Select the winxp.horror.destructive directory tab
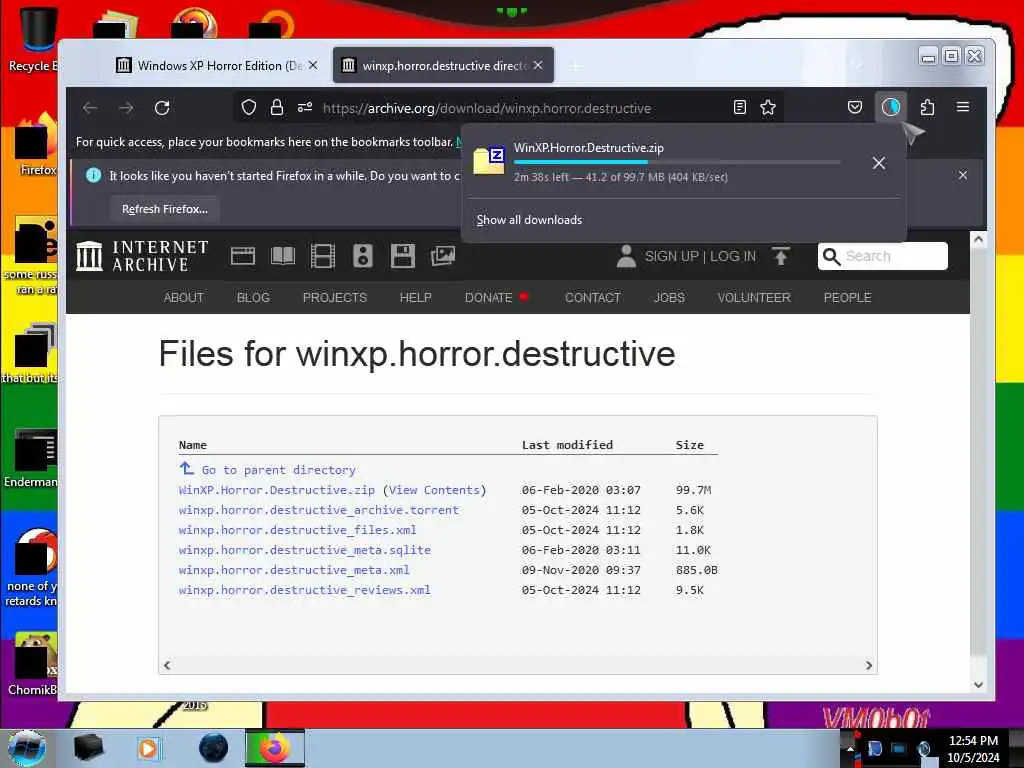This screenshot has height=768, width=1024. pyautogui.click(x=443, y=65)
